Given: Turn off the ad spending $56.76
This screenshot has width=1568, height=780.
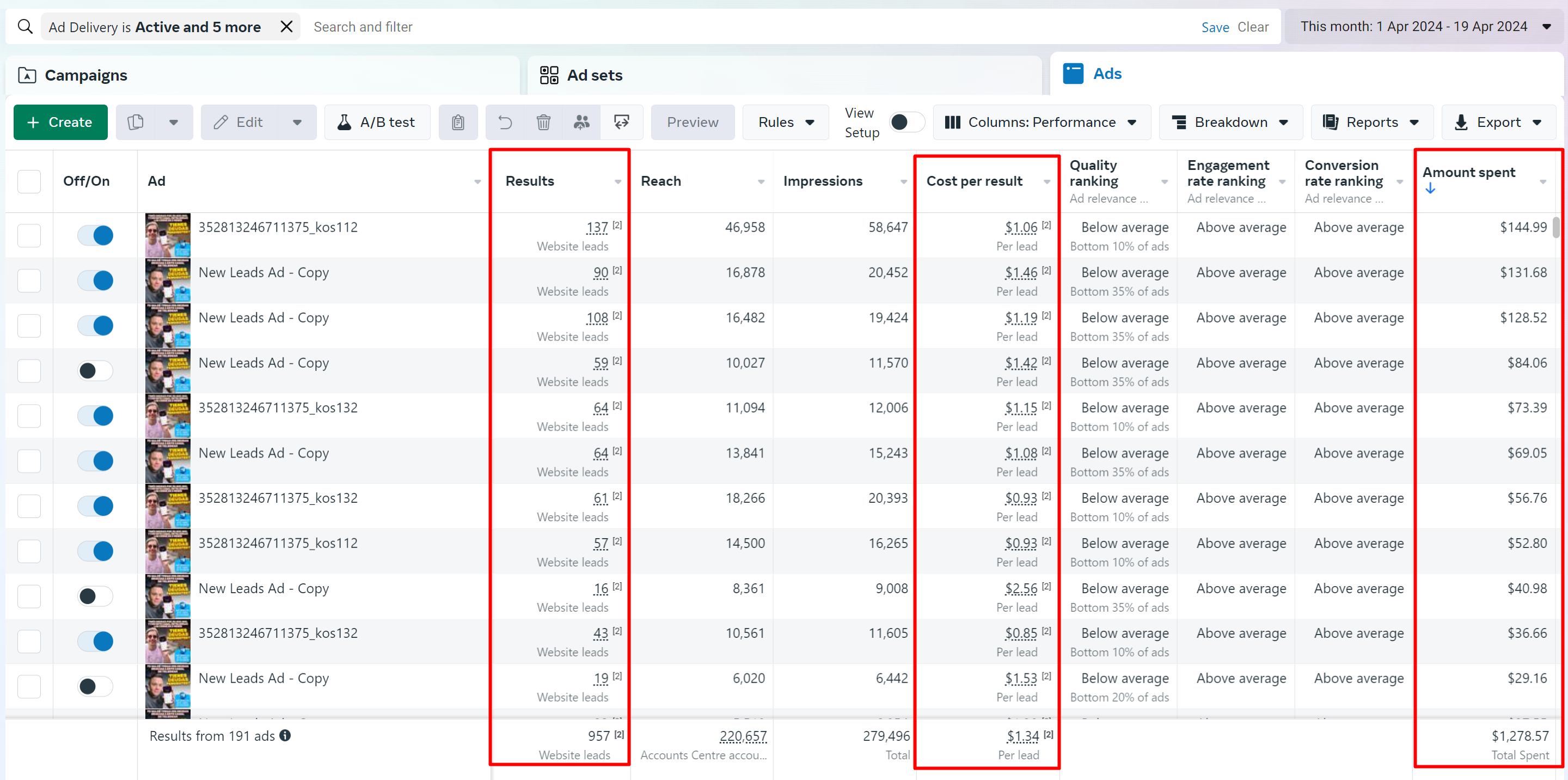Looking at the screenshot, I should pos(96,506).
